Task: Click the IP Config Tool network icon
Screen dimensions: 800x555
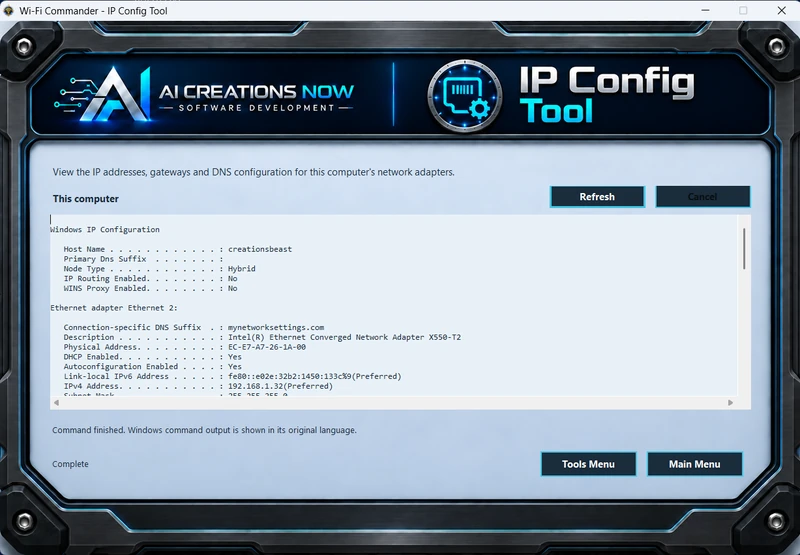Action: [464, 95]
